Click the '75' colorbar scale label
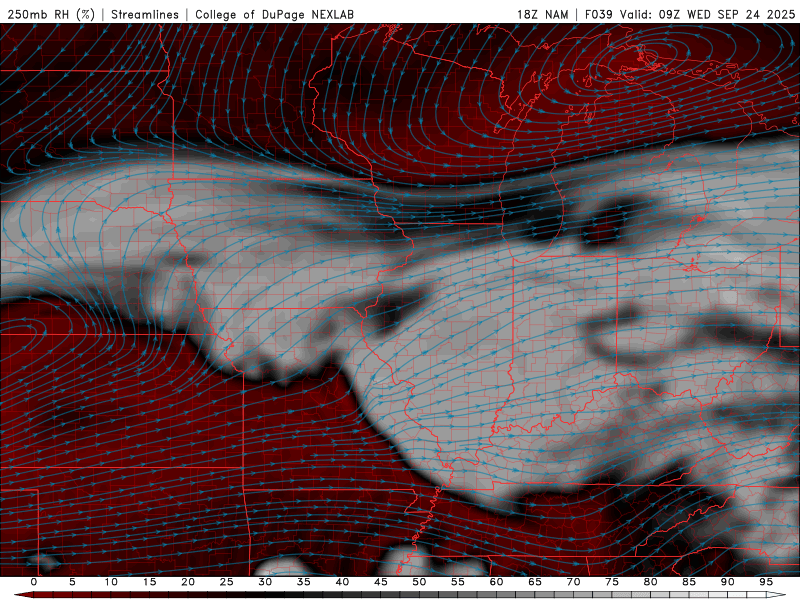The width and height of the screenshot is (800, 600). 612,582
